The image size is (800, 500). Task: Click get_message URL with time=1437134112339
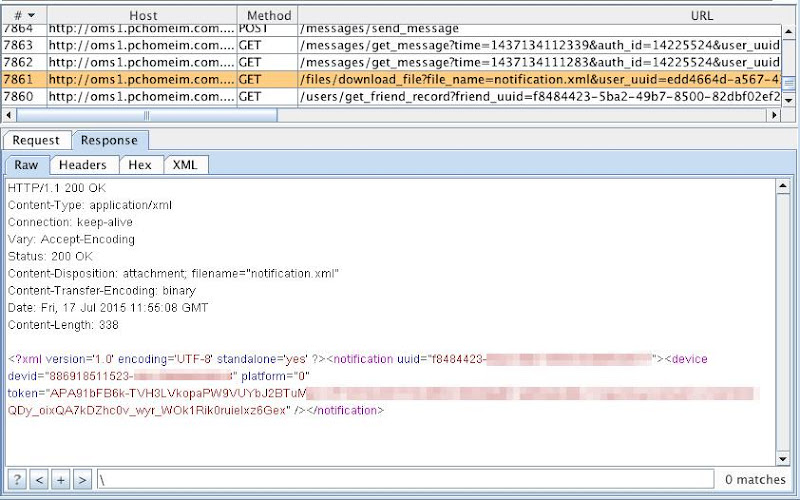point(540,45)
